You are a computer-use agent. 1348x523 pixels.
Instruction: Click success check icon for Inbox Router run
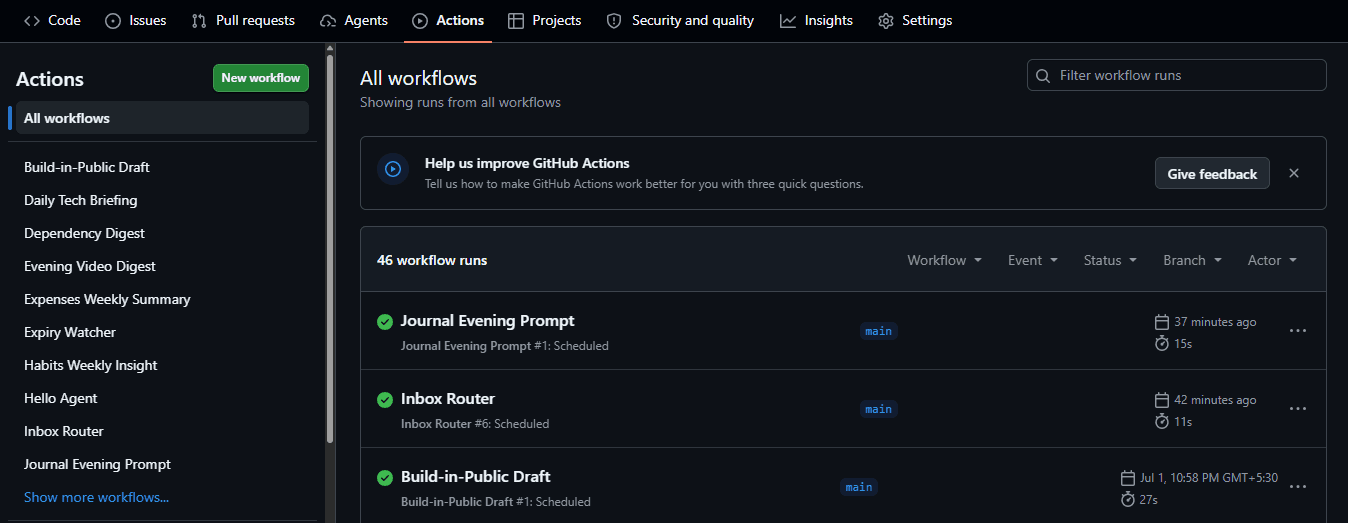(x=385, y=400)
